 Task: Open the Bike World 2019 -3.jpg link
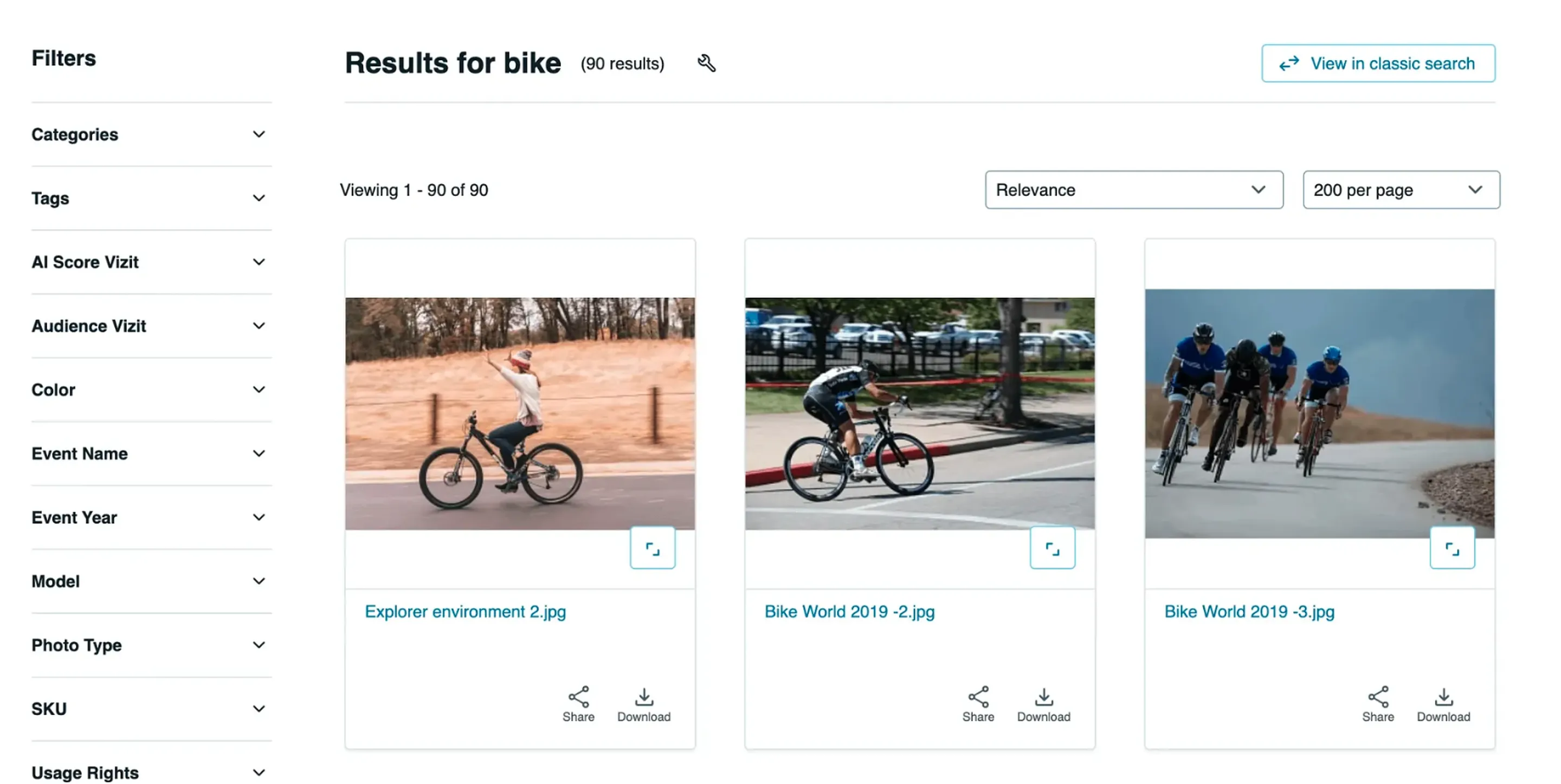tap(1249, 612)
